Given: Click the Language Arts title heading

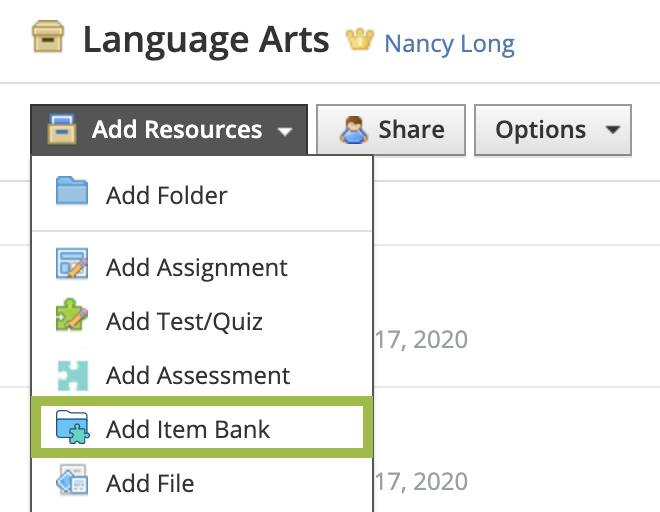Looking at the screenshot, I should [x=206, y=40].
